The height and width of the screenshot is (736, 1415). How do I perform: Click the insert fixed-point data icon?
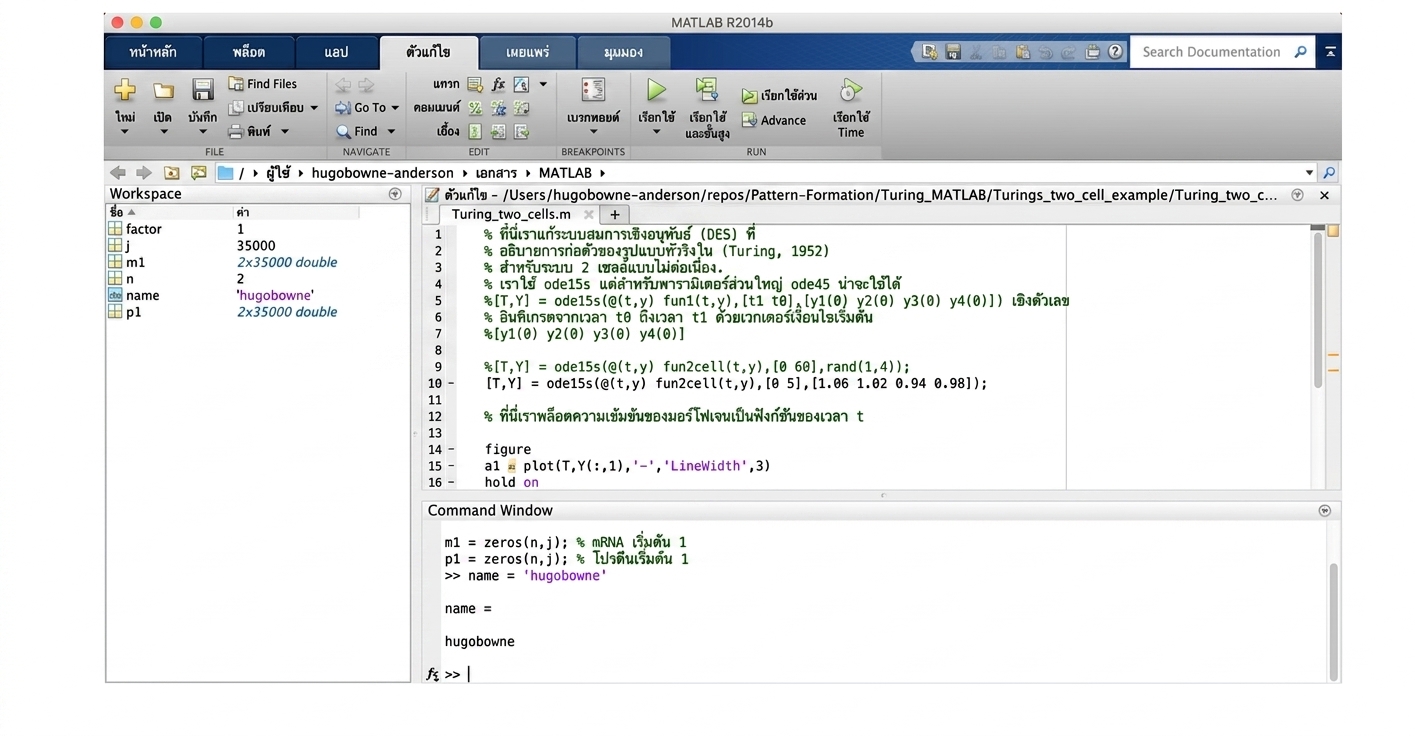pyautogui.click(x=521, y=84)
